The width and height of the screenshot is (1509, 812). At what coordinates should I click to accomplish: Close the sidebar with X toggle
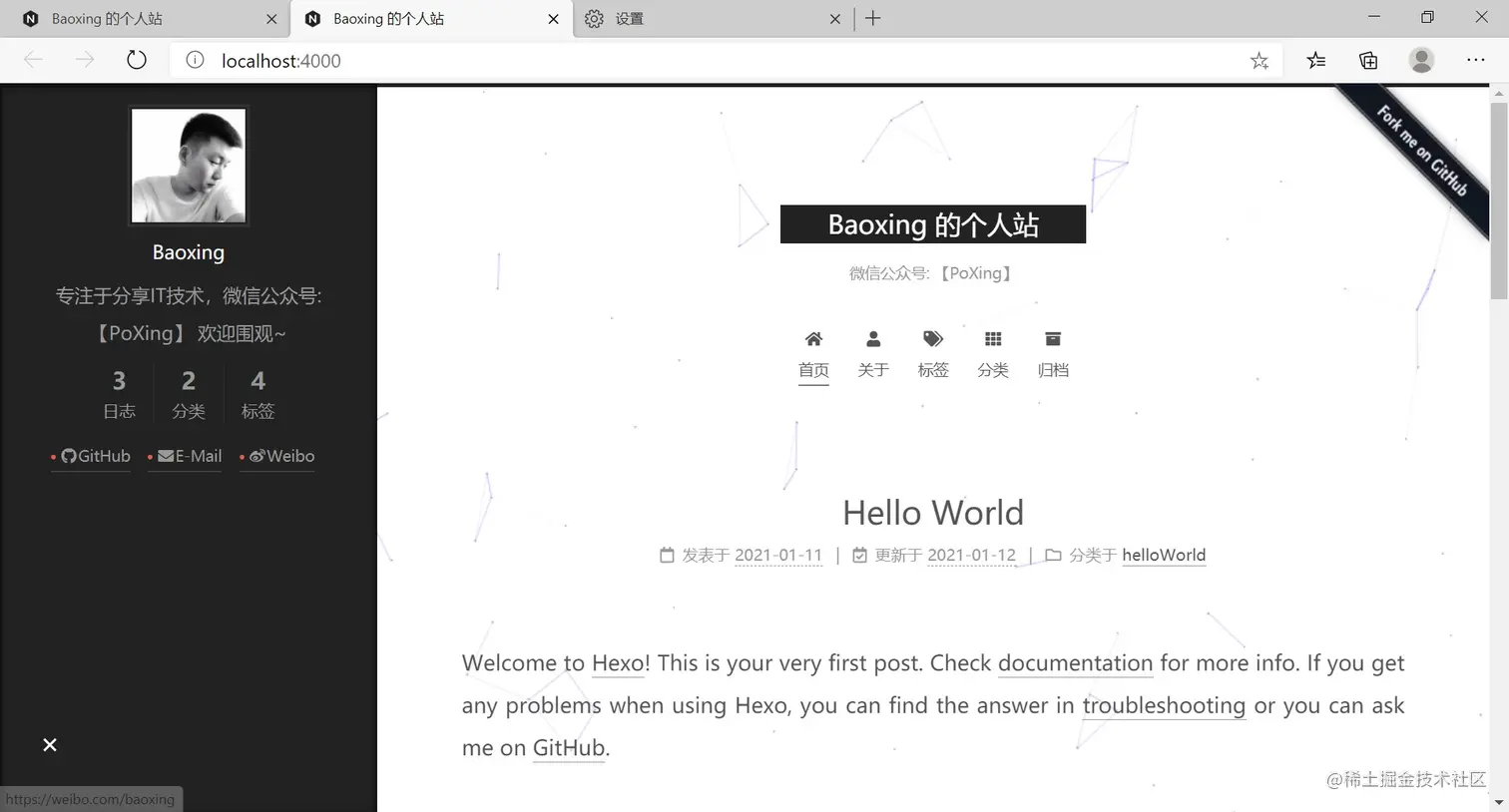[x=50, y=744]
